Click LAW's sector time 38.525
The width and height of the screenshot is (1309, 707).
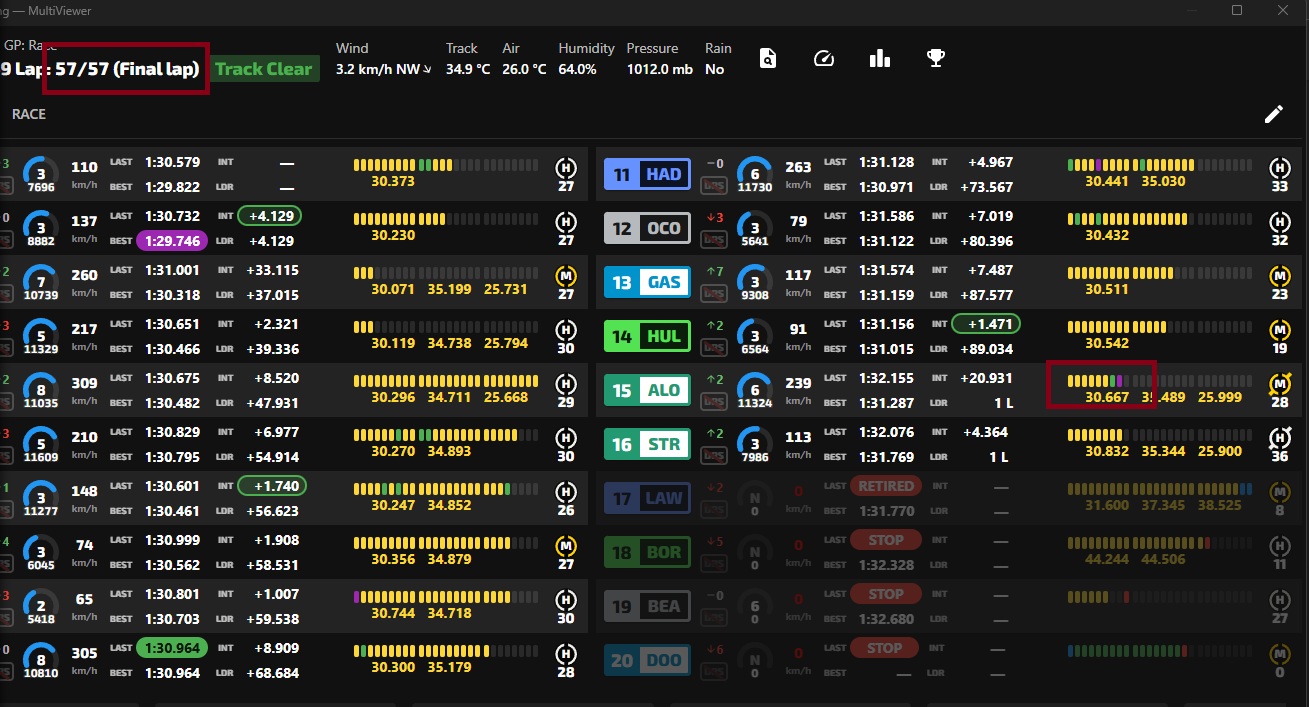[1219, 505]
